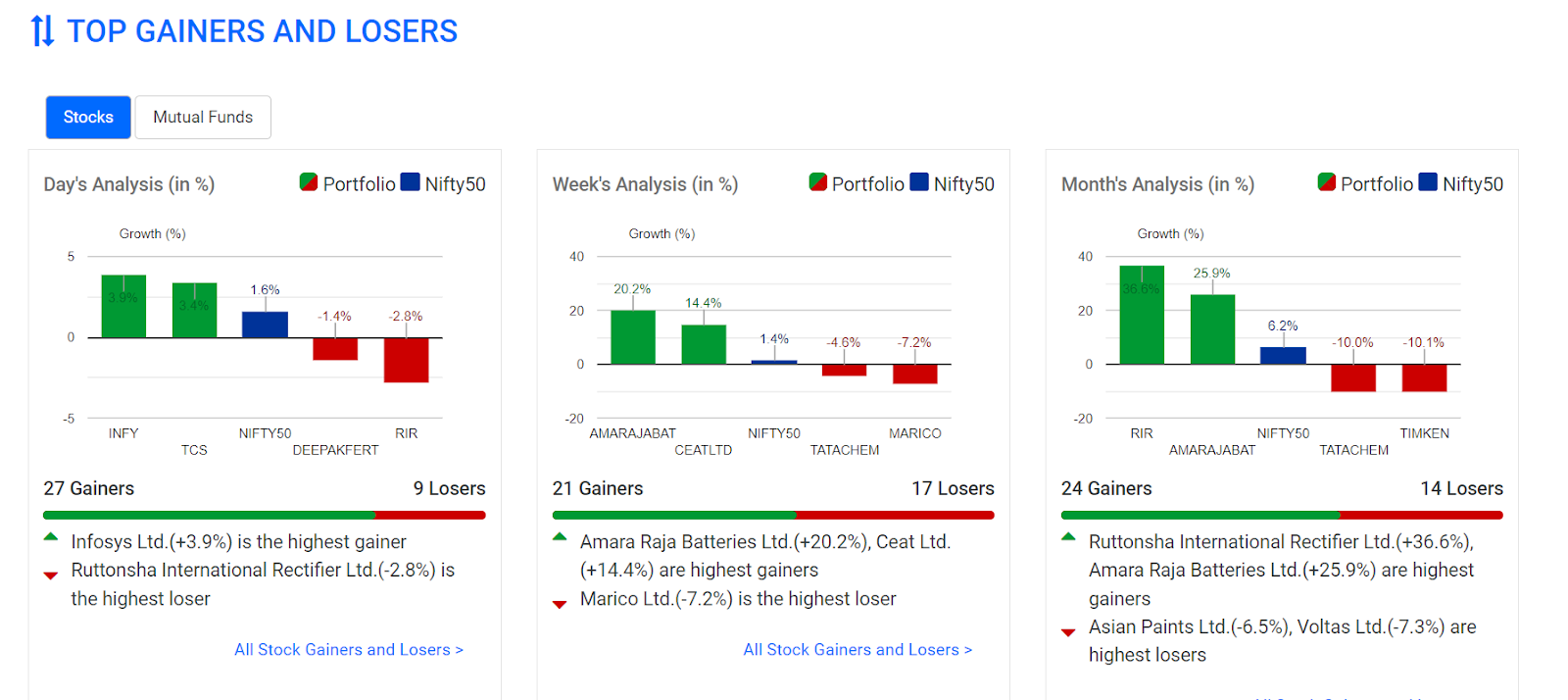Click the '27 Gainers' count

[89, 488]
